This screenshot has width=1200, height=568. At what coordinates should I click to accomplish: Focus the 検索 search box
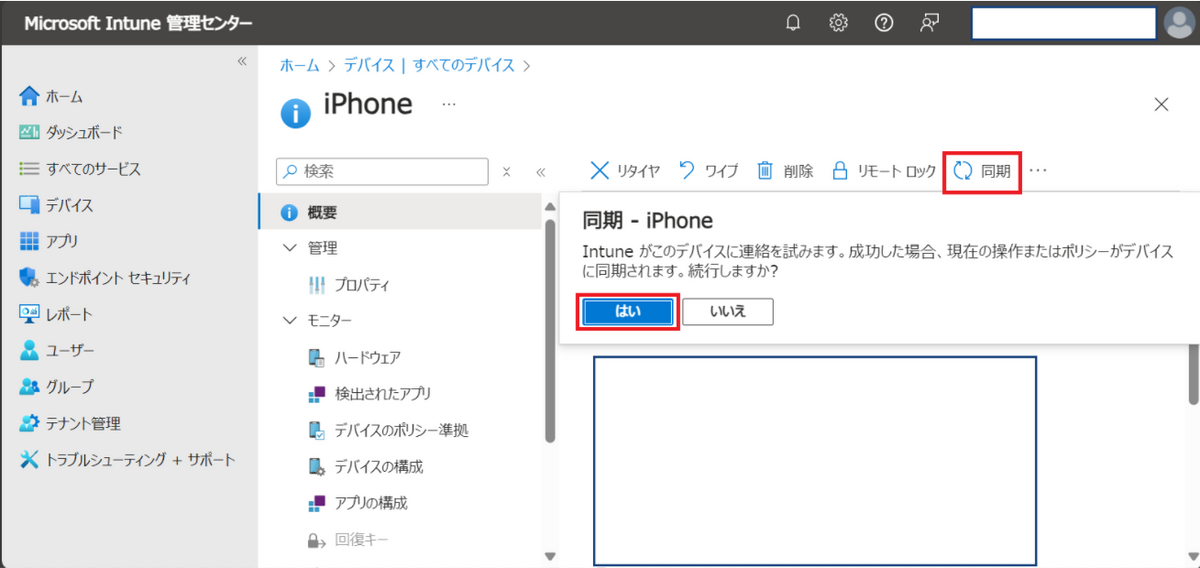(x=382, y=171)
